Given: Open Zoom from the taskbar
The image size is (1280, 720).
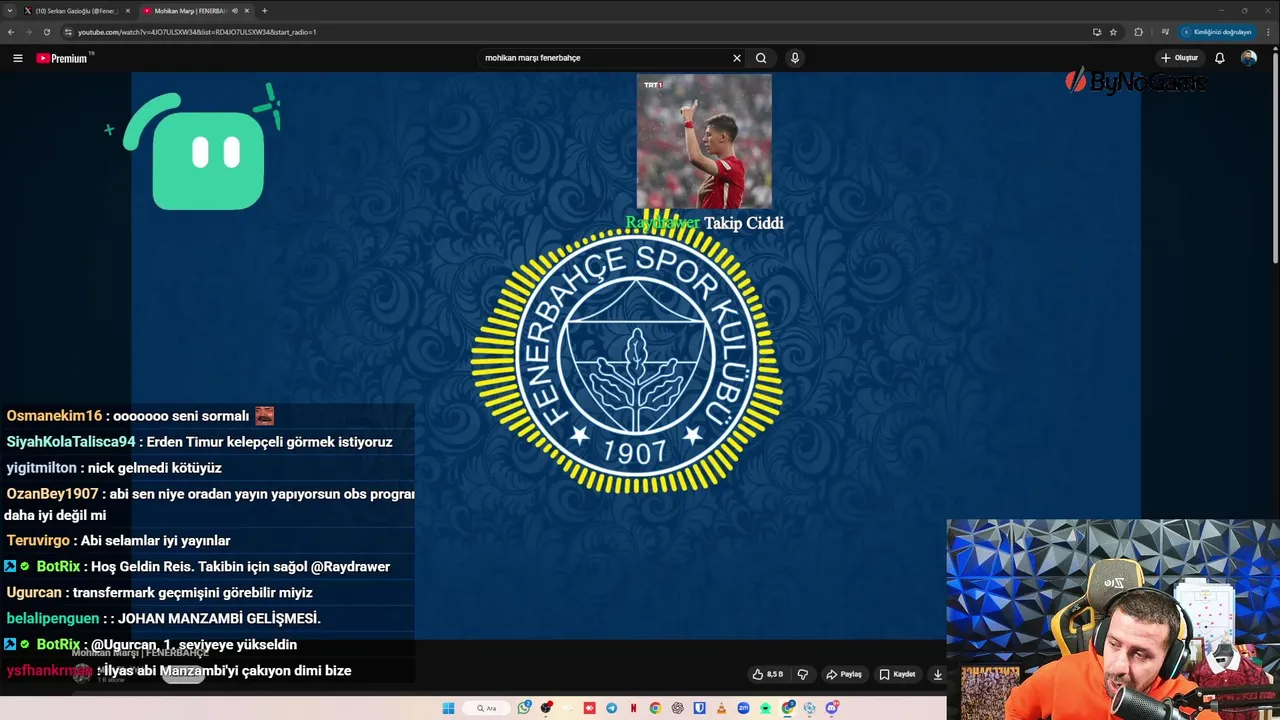Looking at the screenshot, I should tap(744, 708).
